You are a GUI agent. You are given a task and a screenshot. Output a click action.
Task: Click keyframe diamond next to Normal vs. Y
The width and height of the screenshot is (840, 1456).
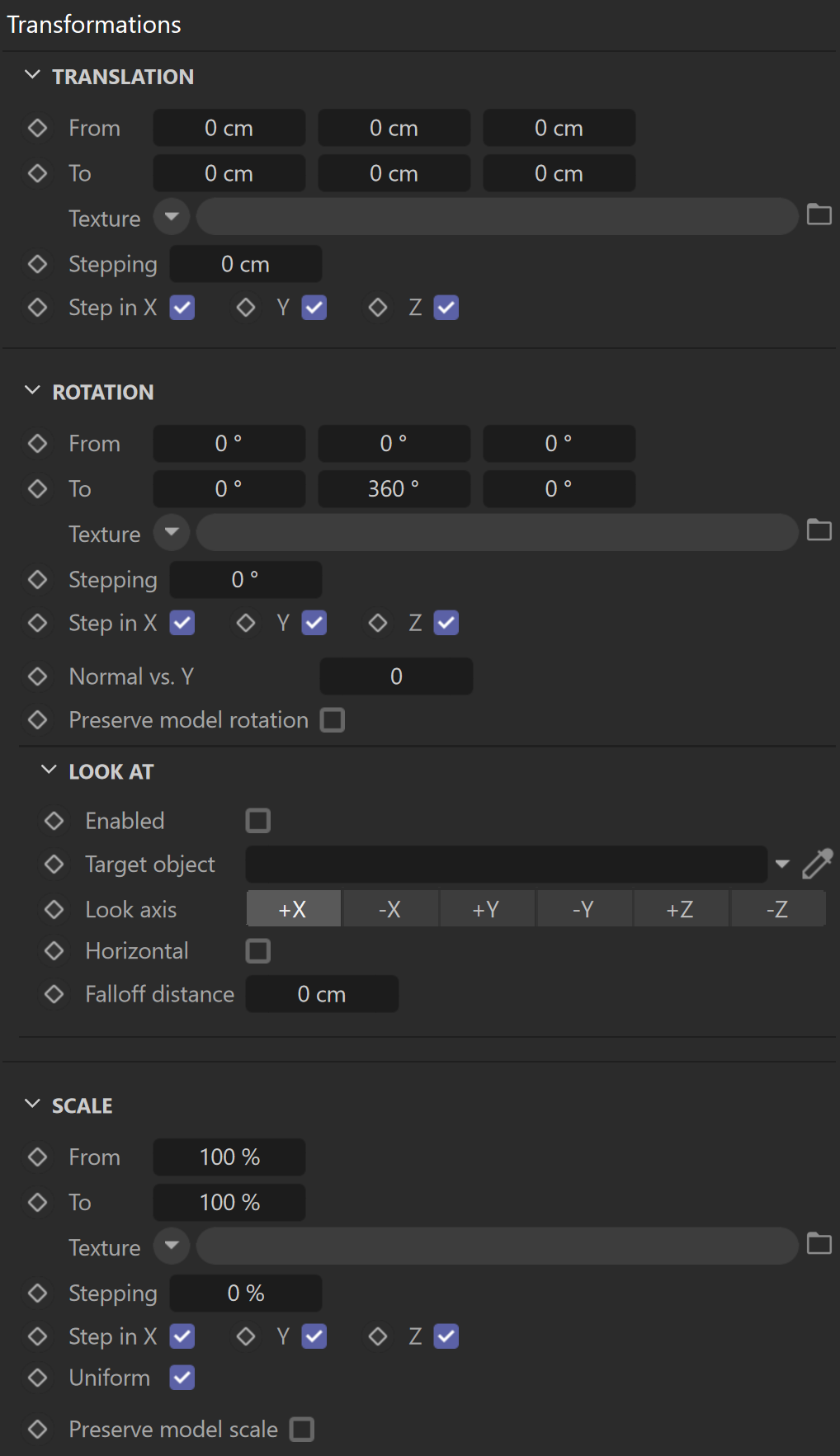38,676
